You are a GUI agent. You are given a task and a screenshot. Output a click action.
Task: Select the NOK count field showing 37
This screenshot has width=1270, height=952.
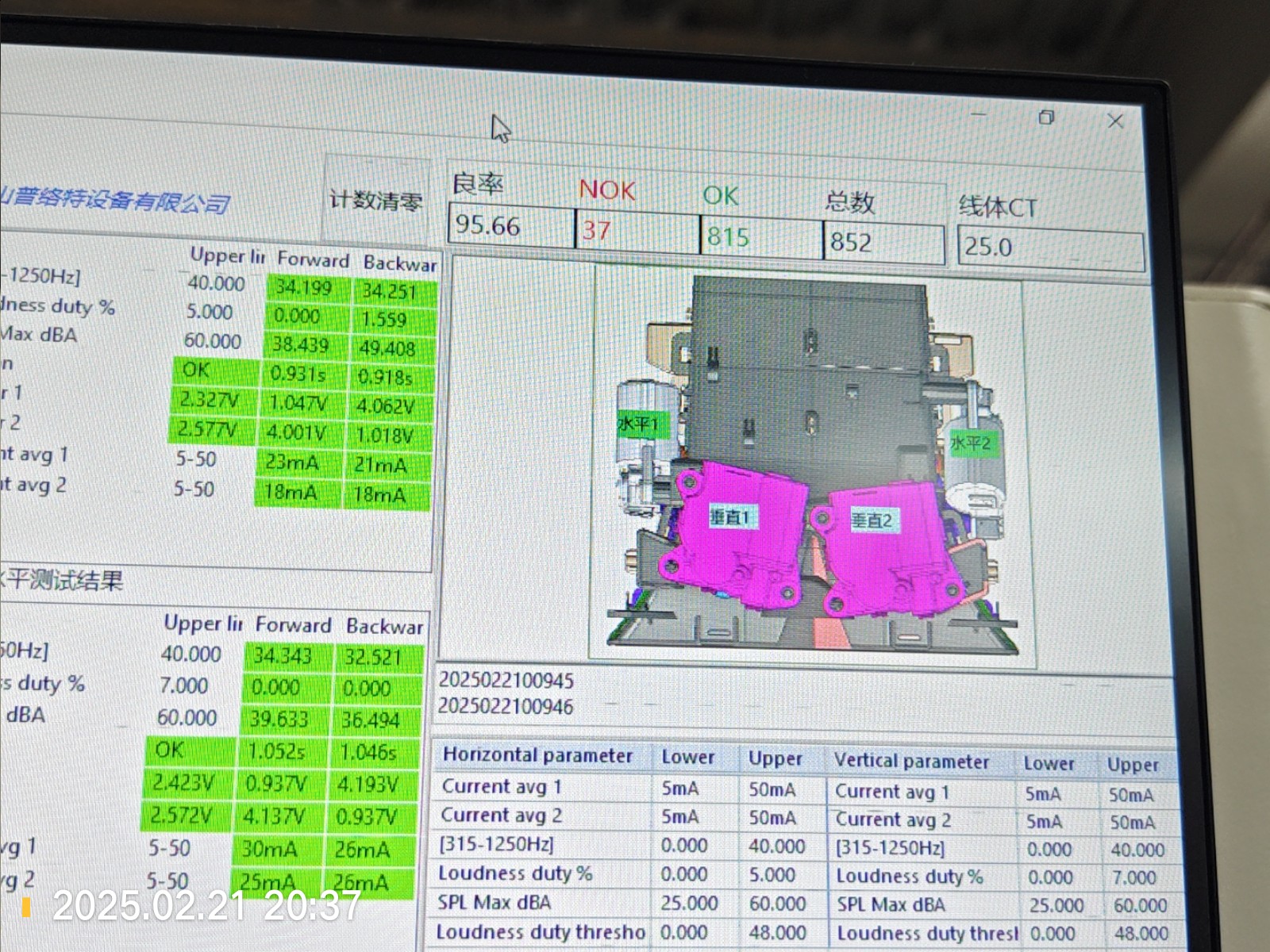click(637, 232)
